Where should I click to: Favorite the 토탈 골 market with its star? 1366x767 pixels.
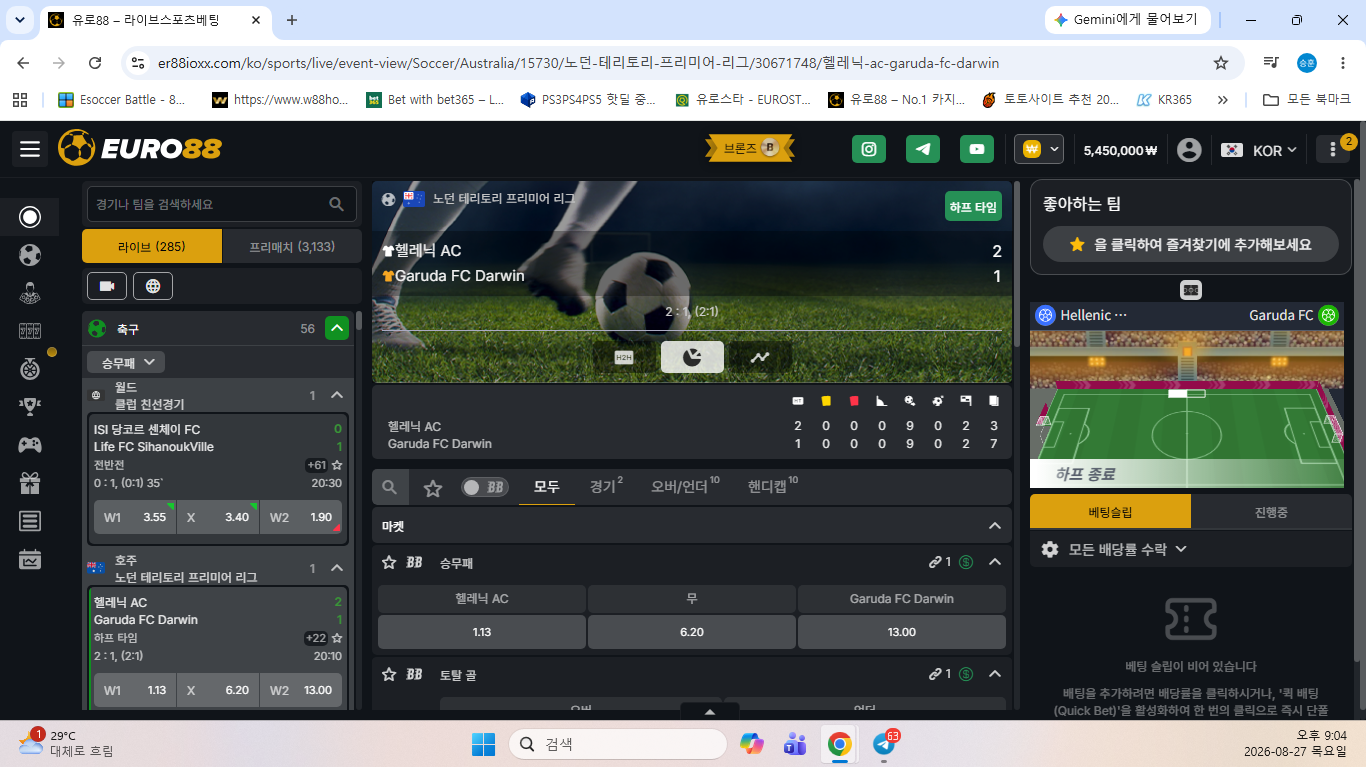click(x=389, y=675)
